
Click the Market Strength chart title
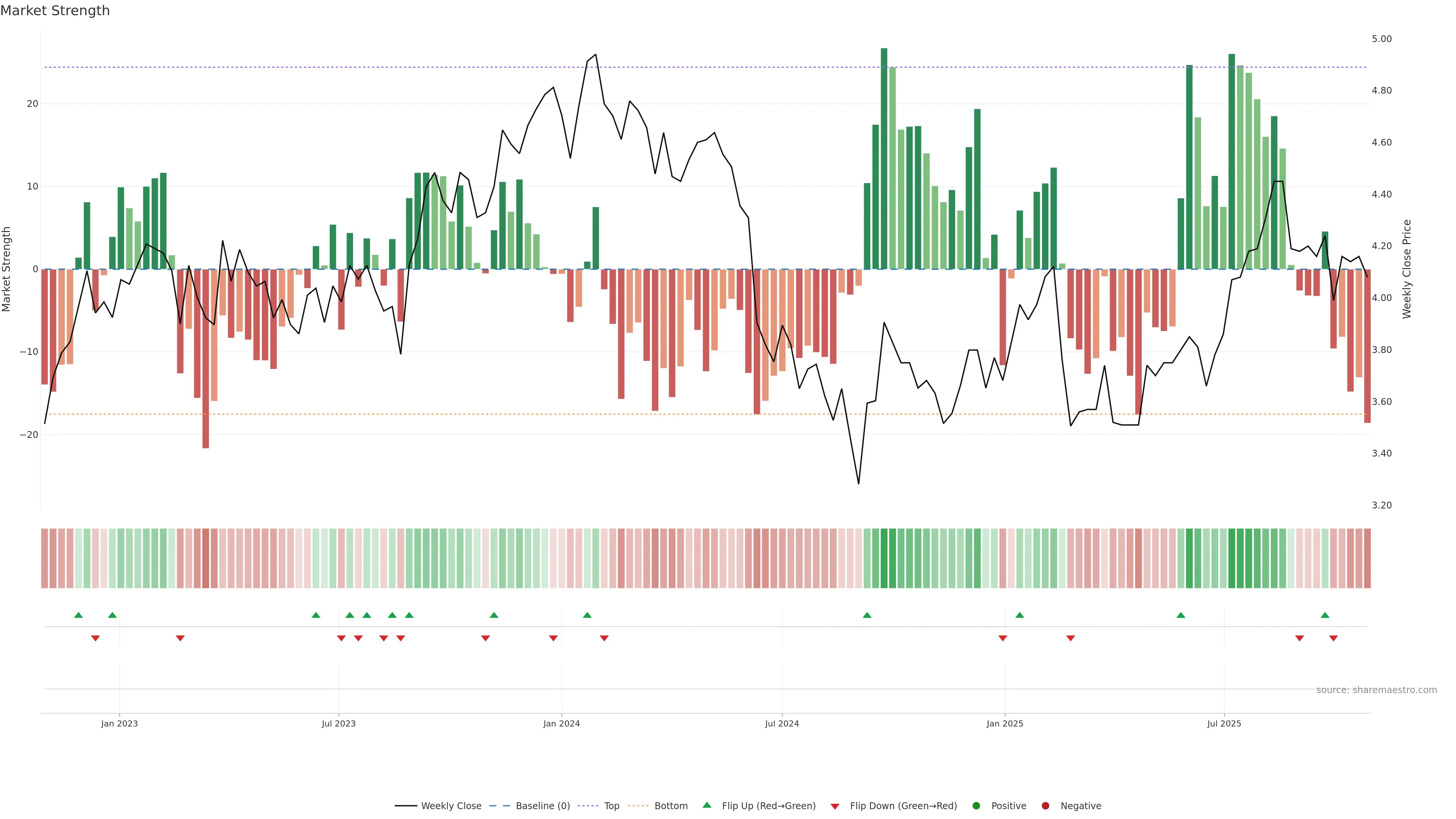(x=55, y=11)
